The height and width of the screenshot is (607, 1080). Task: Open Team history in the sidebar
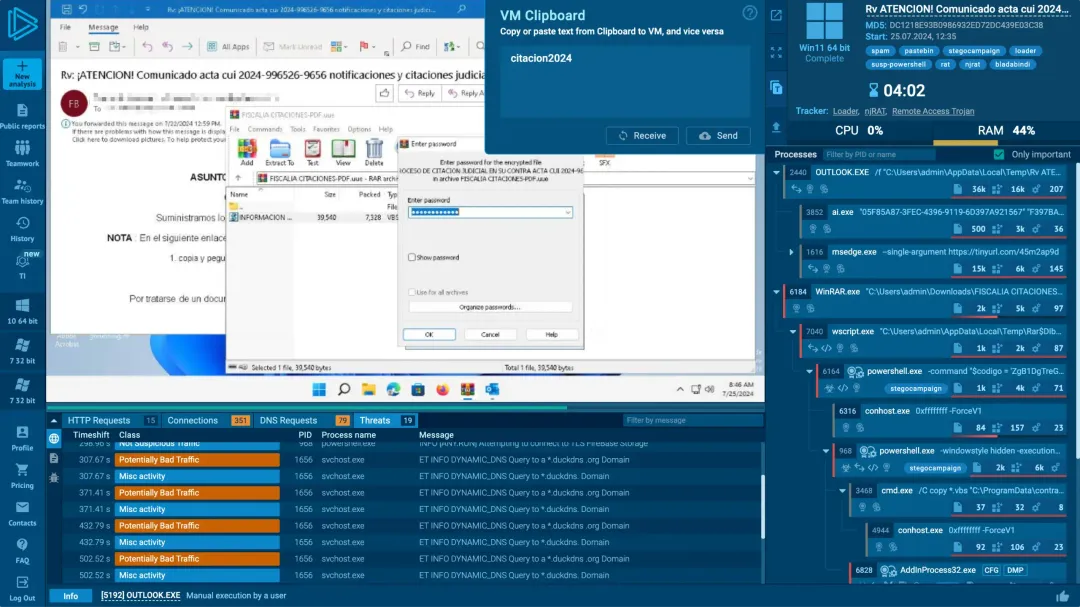click(22, 191)
